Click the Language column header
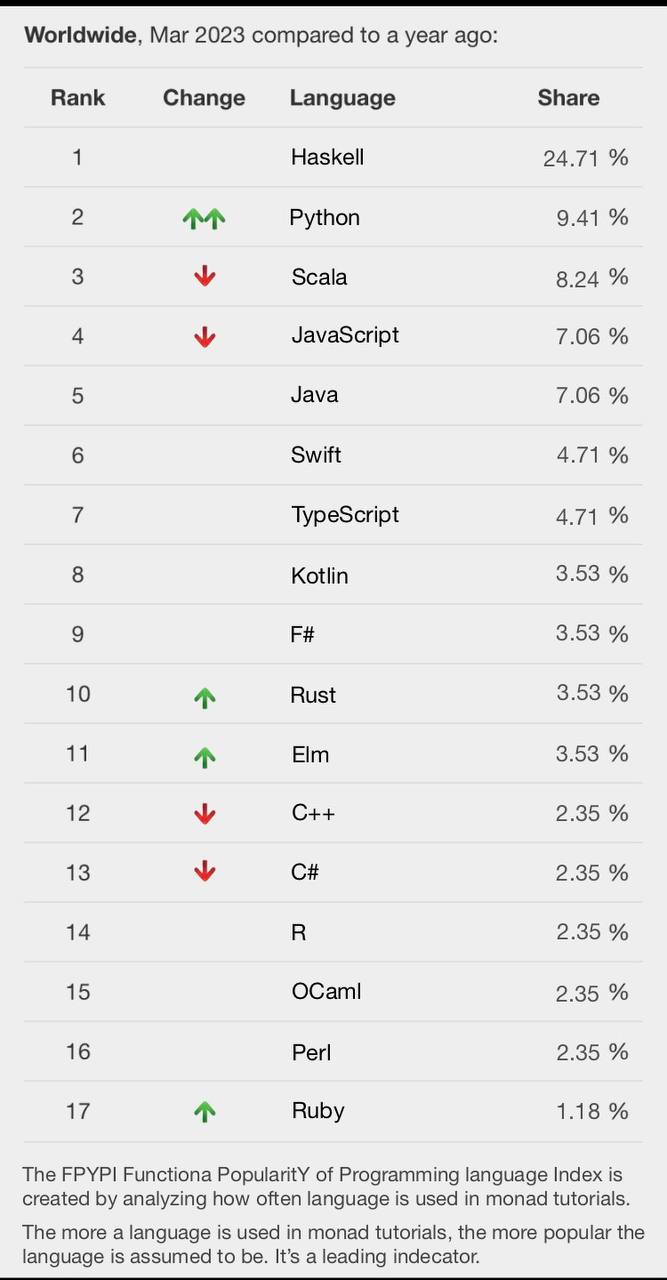The width and height of the screenshot is (667, 1280). [343, 98]
